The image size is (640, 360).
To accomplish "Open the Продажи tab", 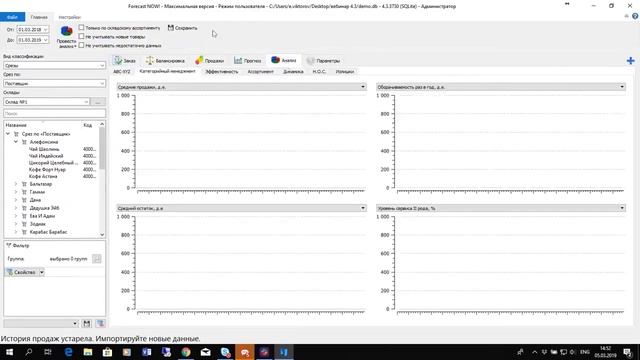I will [x=209, y=60].
